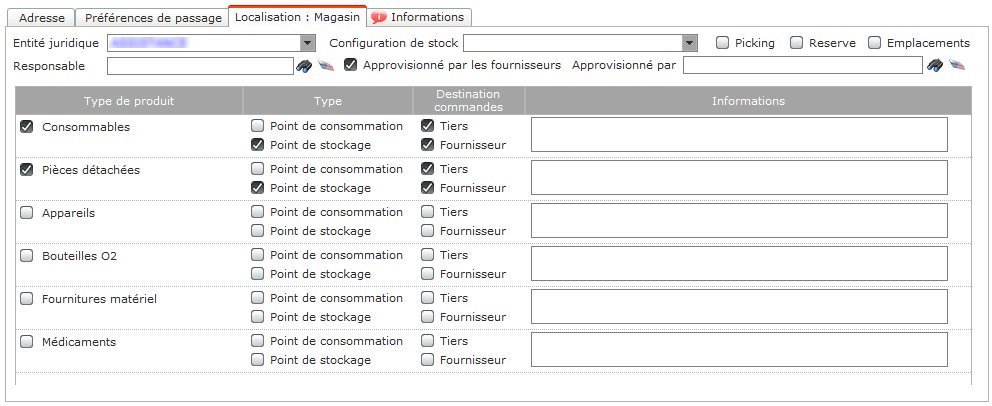Click eraser icon beside Approvisionné par field
992x406 pixels.
[957, 65]
